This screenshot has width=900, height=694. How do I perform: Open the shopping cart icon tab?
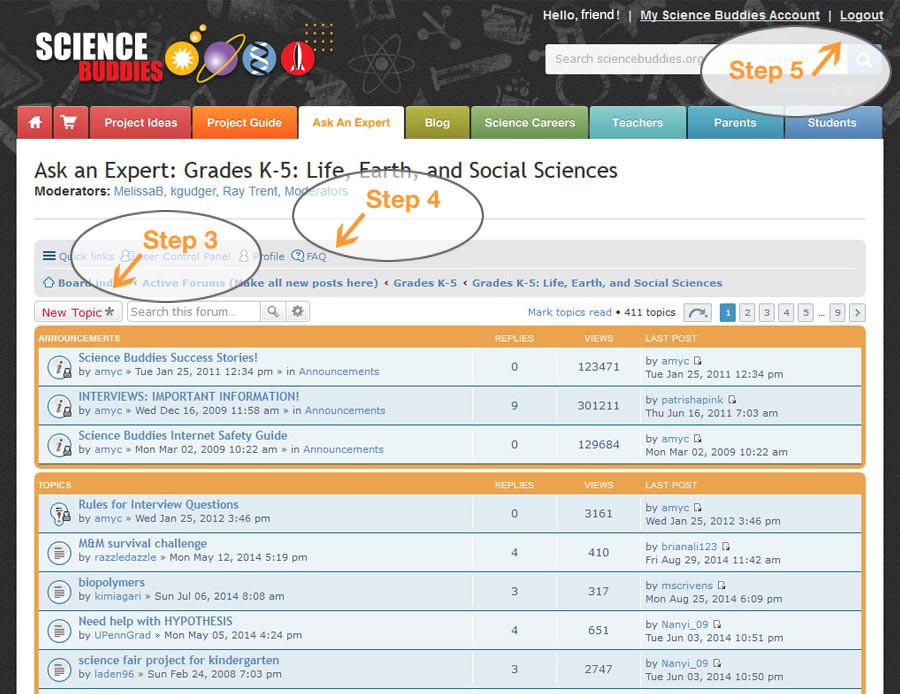71,122
